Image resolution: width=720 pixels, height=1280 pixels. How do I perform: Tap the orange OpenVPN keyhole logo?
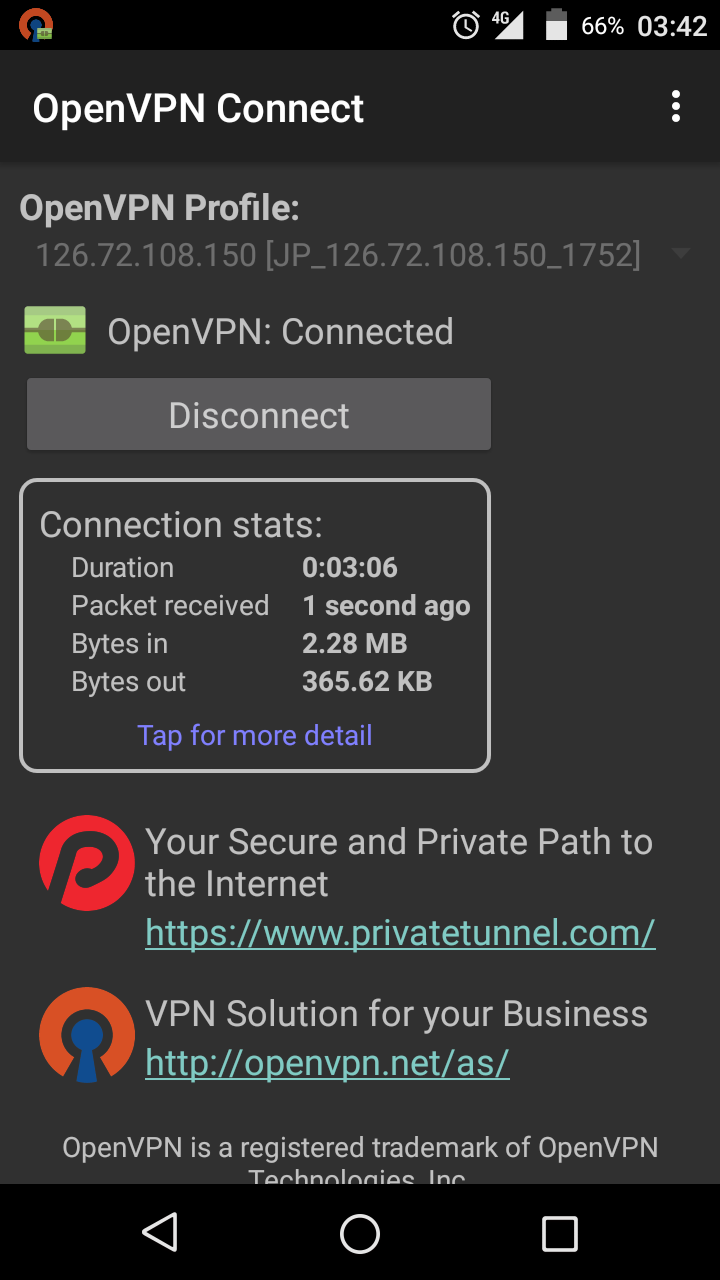point(87,1034)
